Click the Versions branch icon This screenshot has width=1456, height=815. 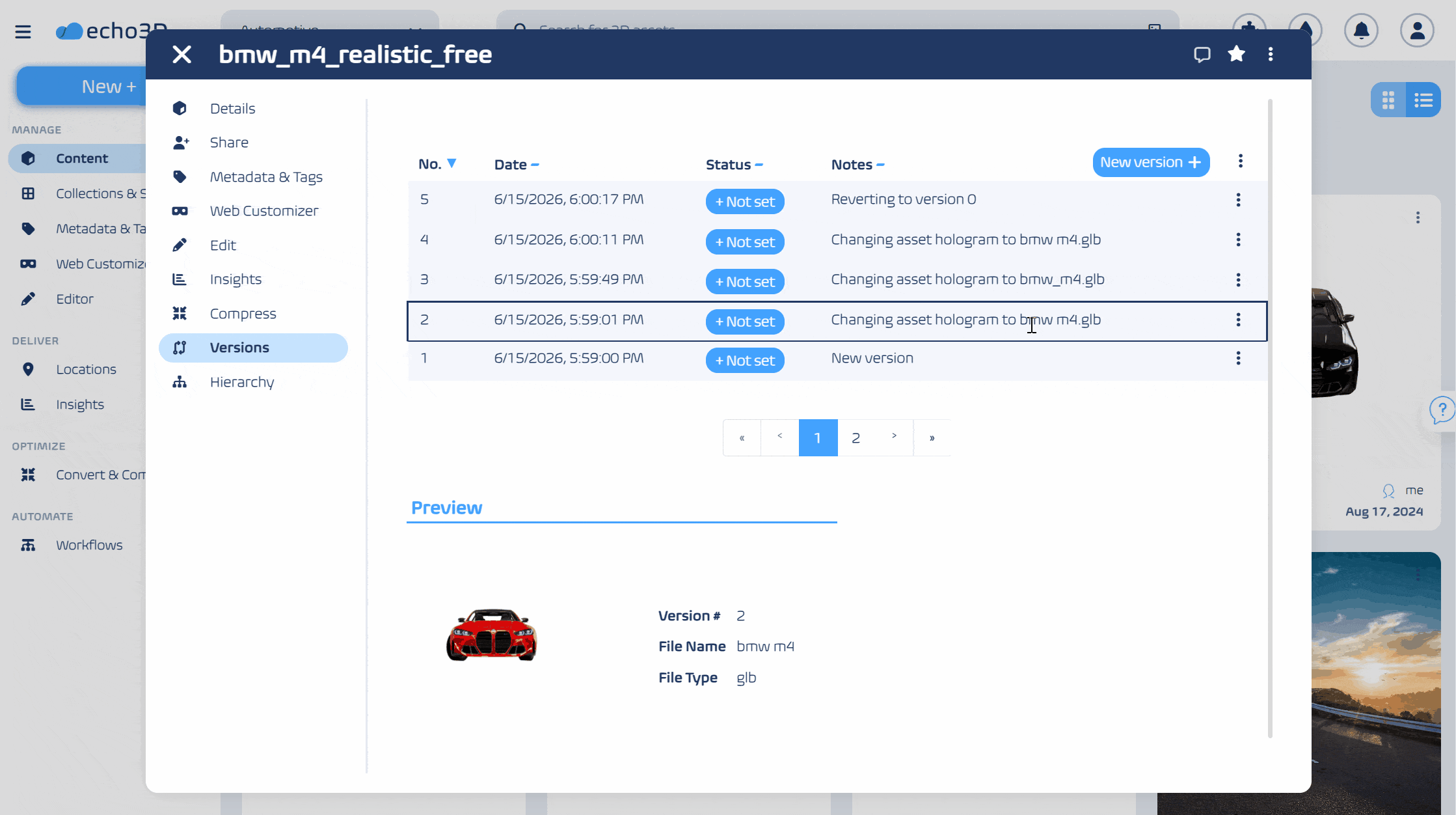click(x=180, y=348)
